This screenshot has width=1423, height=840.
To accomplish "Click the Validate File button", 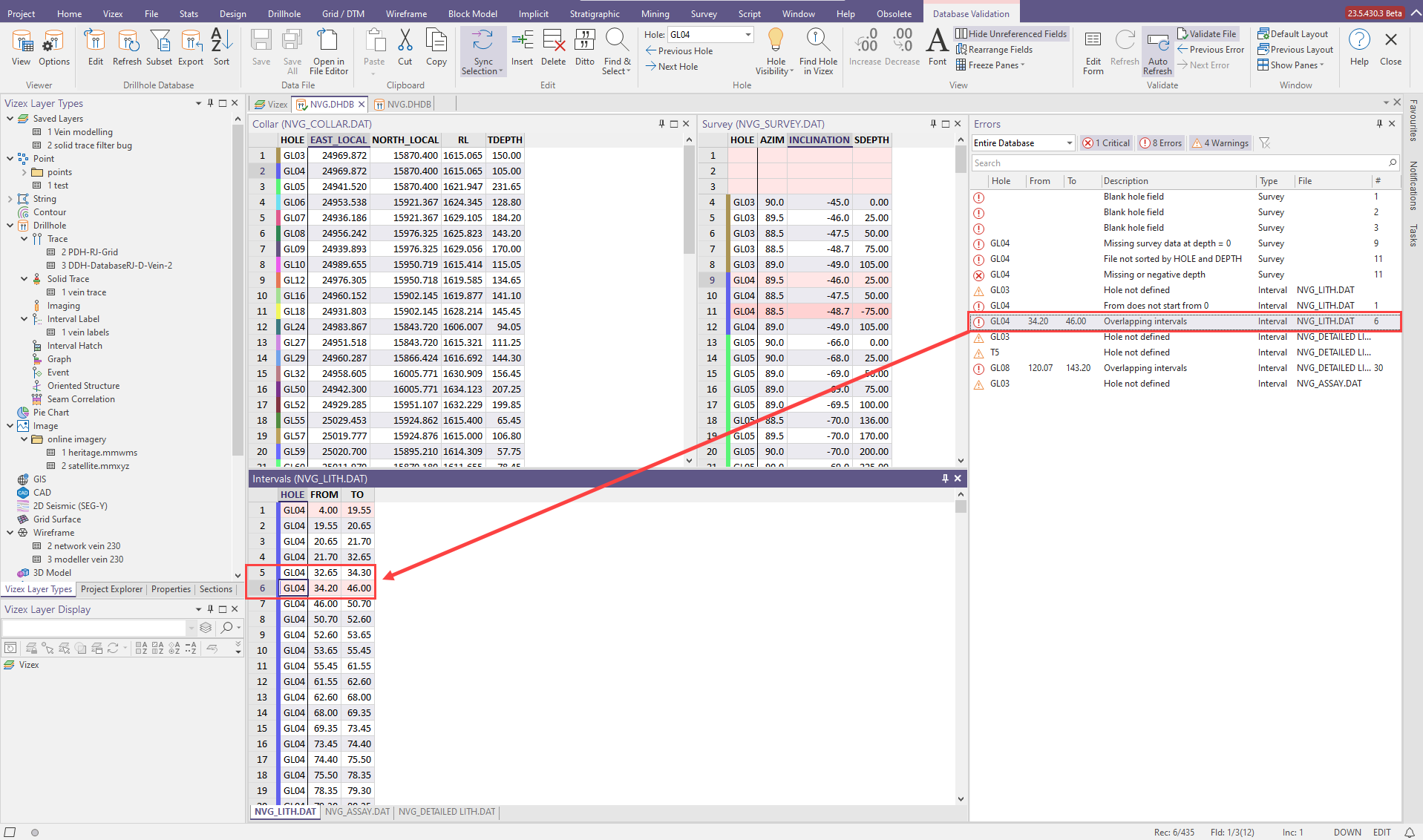I will (1206, 33).
